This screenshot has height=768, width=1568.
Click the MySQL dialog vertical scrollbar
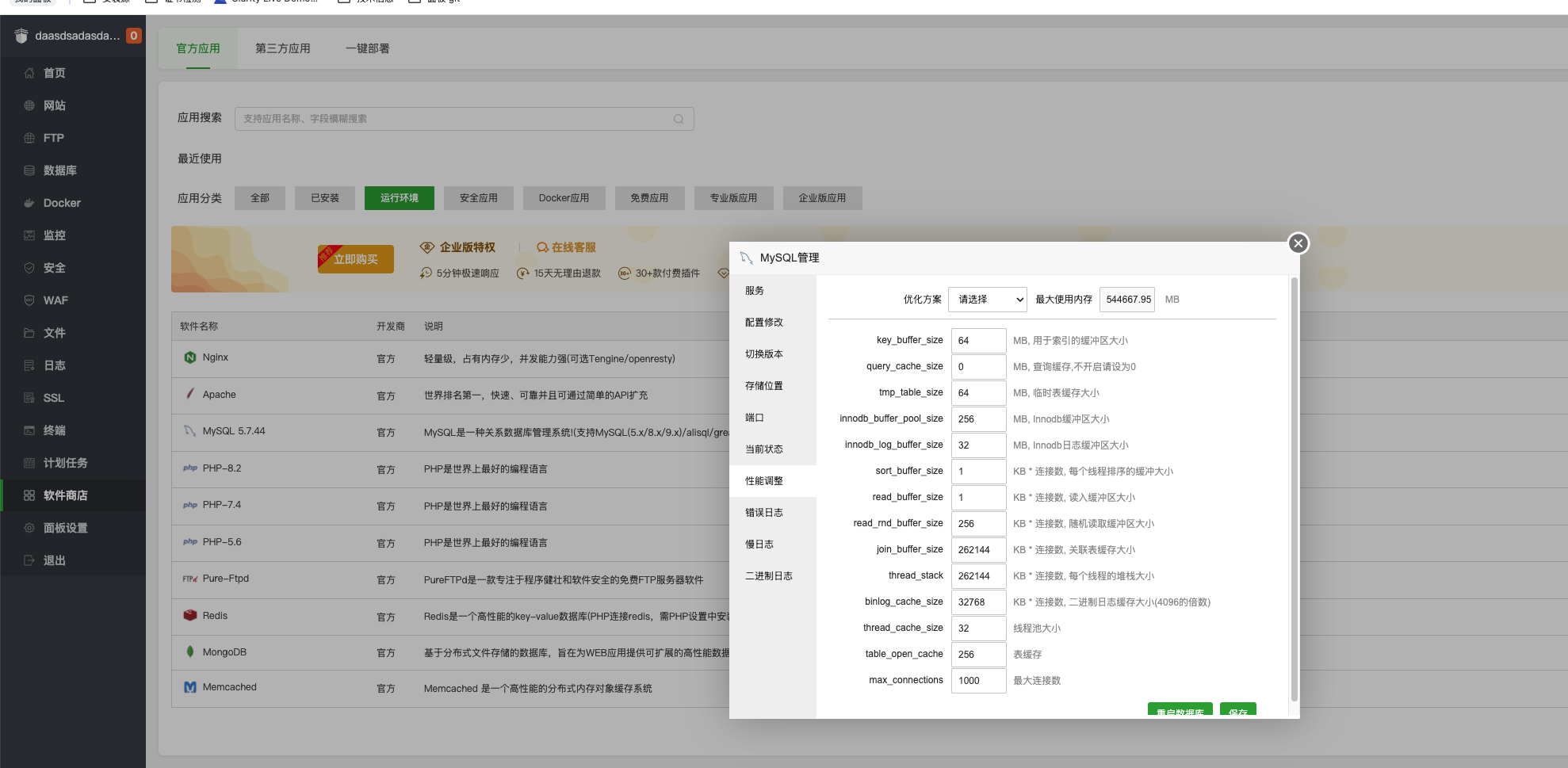coord(1295,489)
